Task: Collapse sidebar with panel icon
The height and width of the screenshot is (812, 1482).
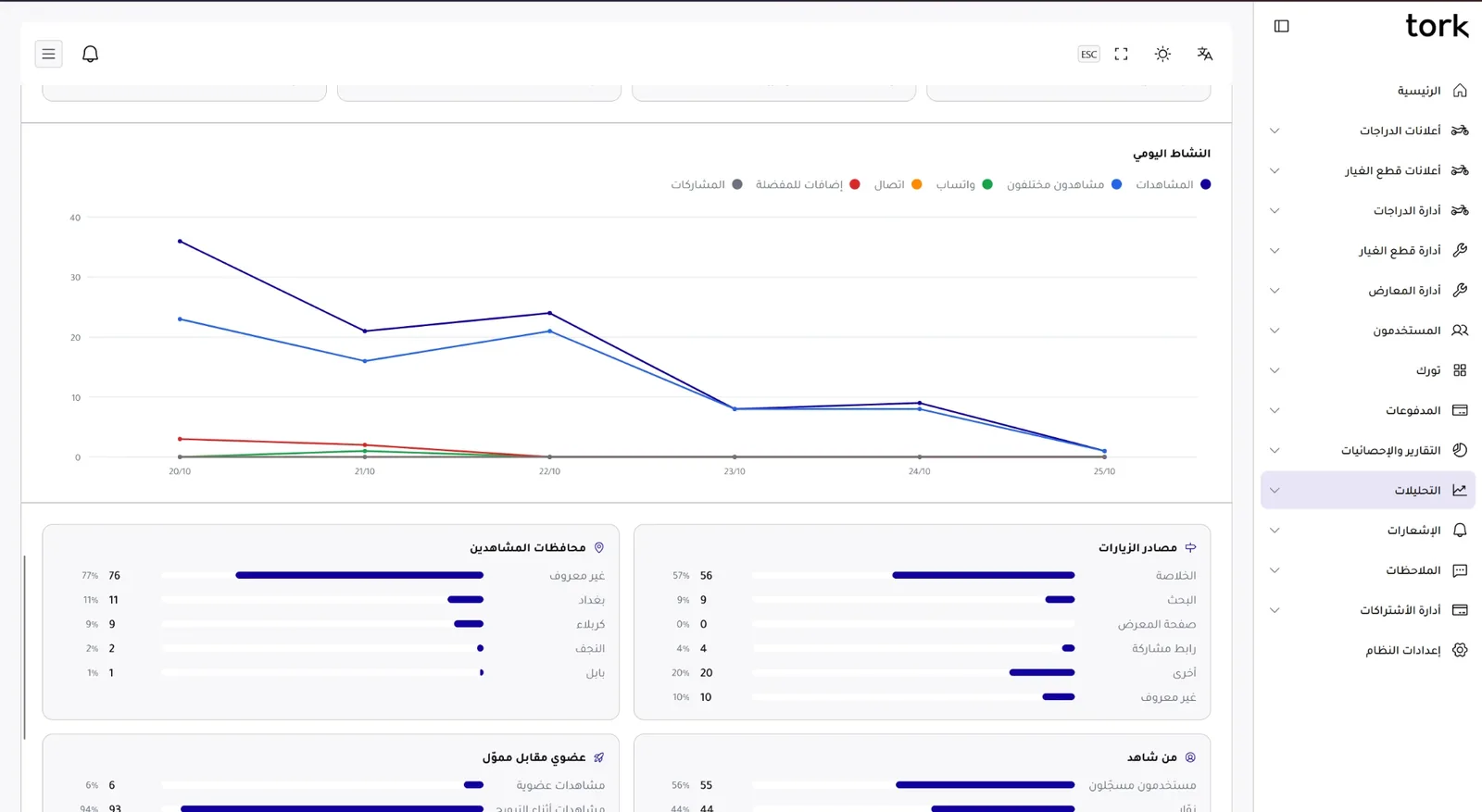Action: point(1281,26)
